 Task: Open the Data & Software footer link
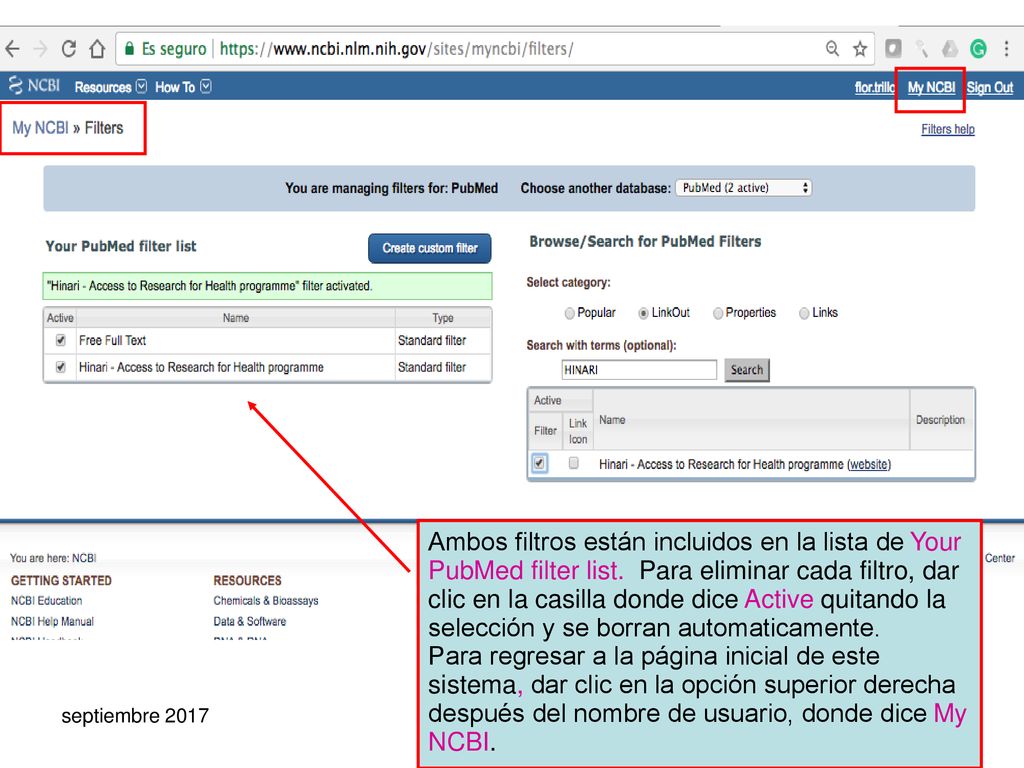click(x=249, y=622)
